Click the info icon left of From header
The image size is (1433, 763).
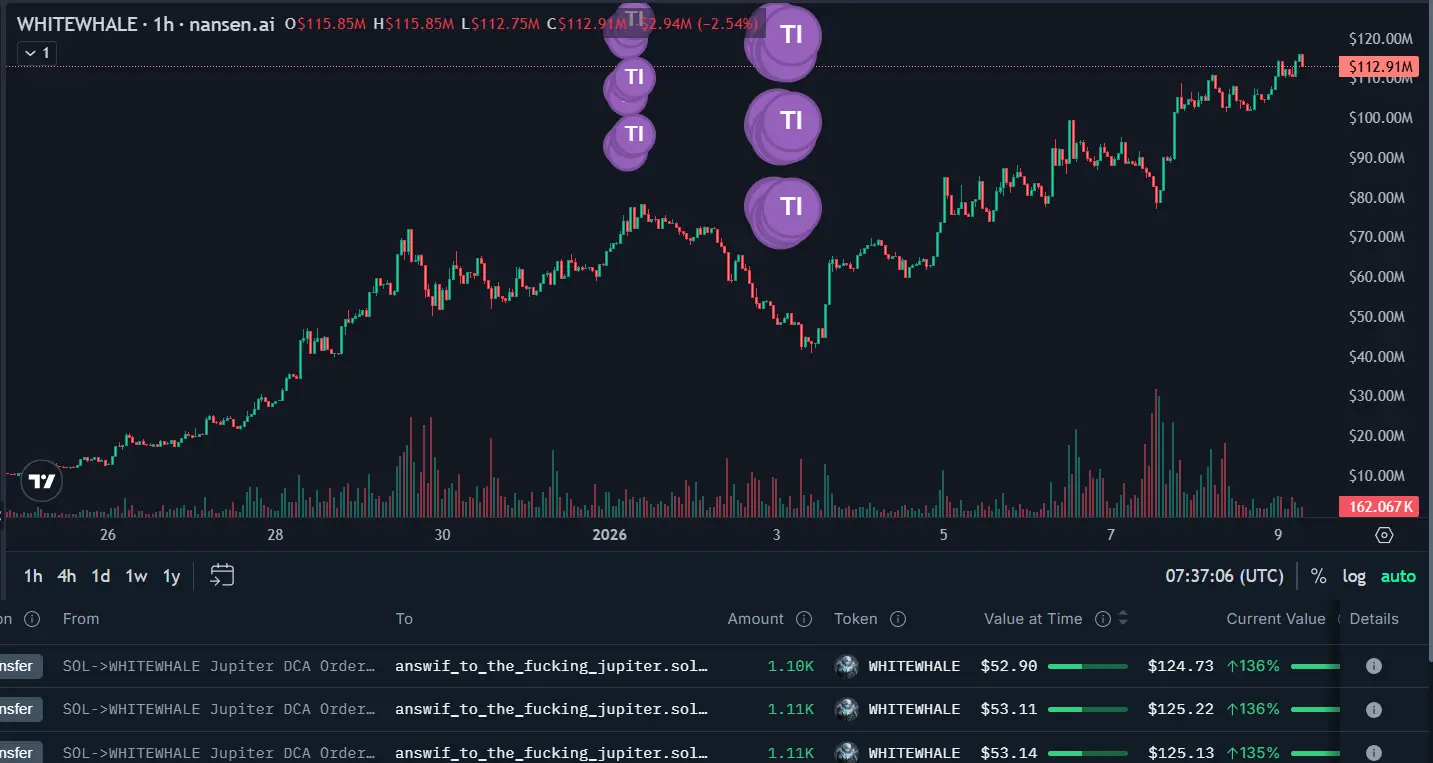click(x=32, y=619)
